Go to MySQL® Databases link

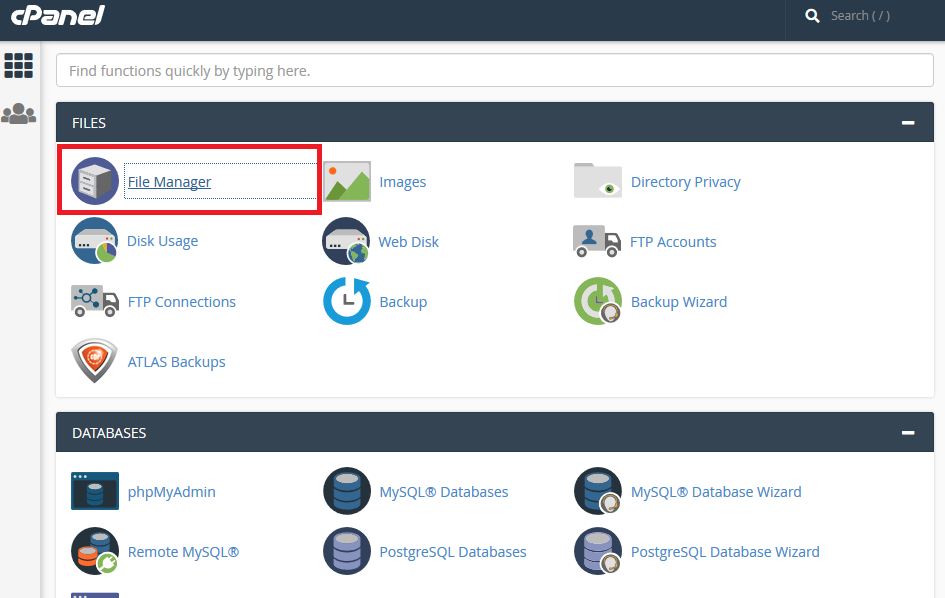coord(444,492)
